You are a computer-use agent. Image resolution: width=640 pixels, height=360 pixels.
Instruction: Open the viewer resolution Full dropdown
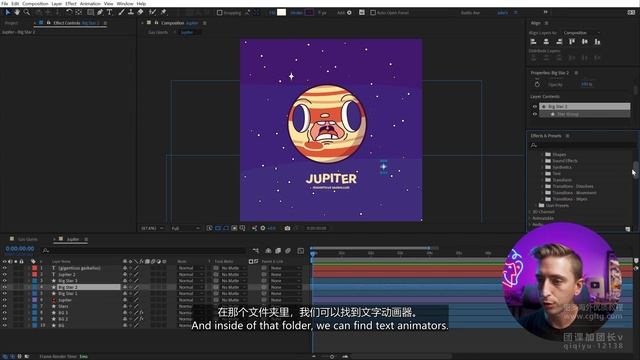[x=186, y=228]
